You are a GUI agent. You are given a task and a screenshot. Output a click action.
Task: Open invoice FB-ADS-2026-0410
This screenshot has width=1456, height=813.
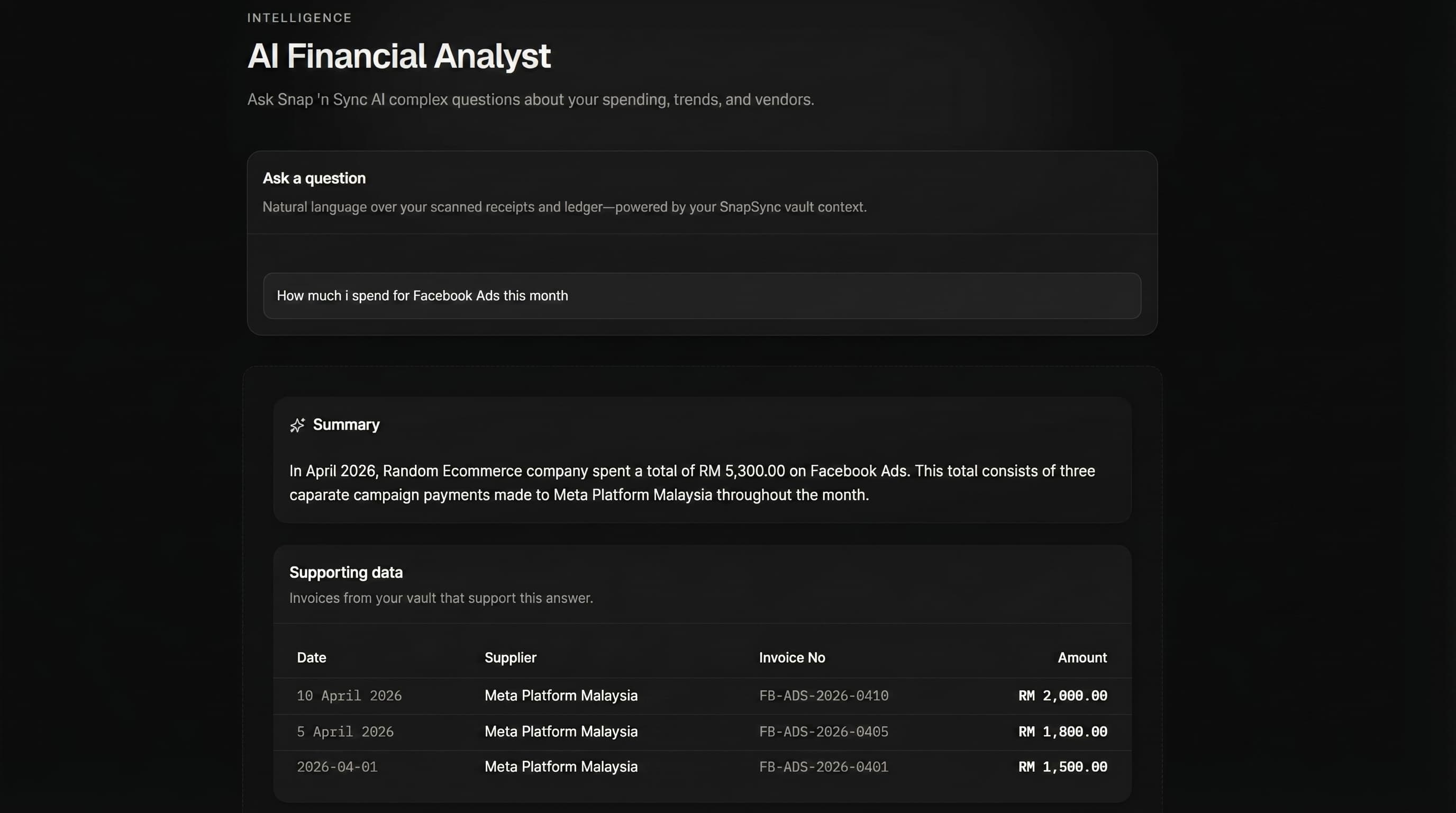pos(824,696)
